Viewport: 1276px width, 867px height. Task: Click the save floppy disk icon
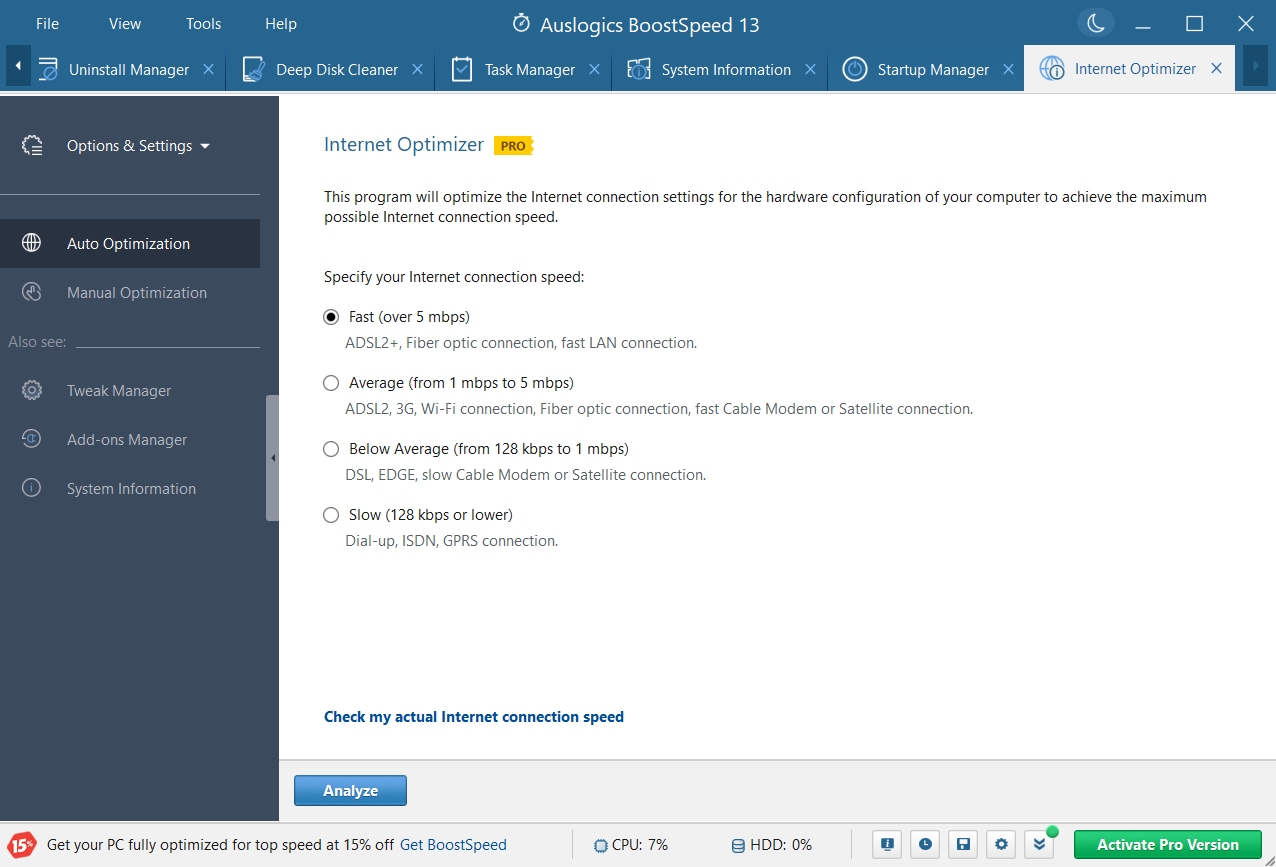pyautogui.click(x=963, y=844)
